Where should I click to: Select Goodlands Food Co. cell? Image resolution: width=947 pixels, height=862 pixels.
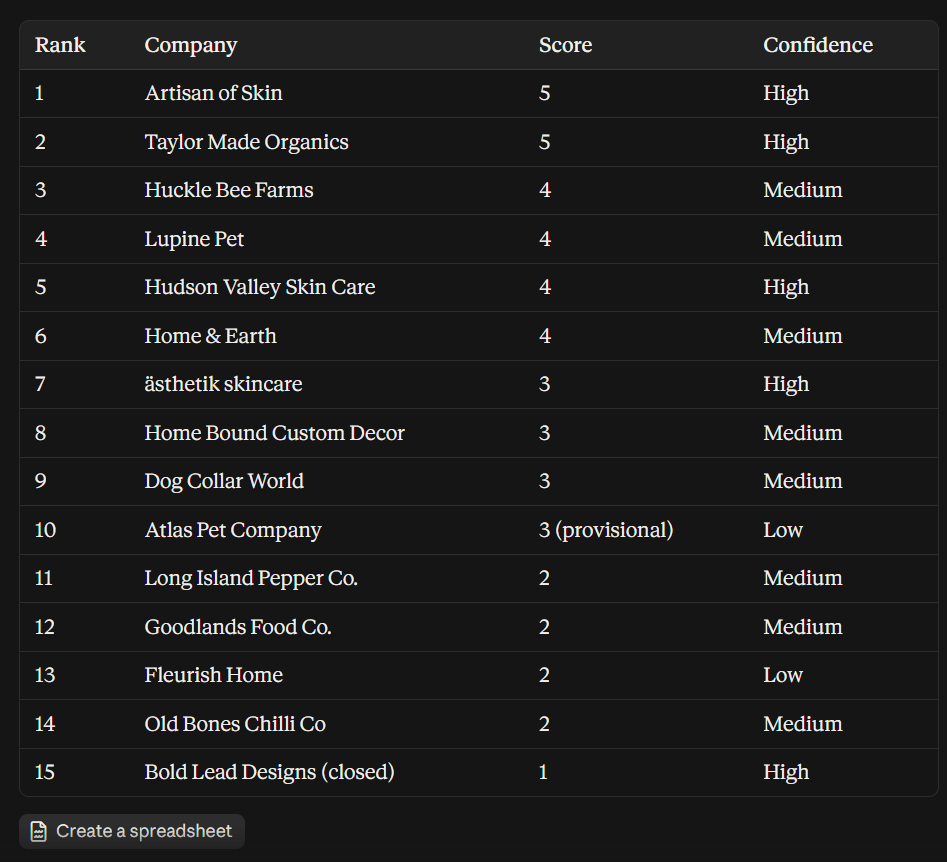pyautogui.click(x=238, y=627)
